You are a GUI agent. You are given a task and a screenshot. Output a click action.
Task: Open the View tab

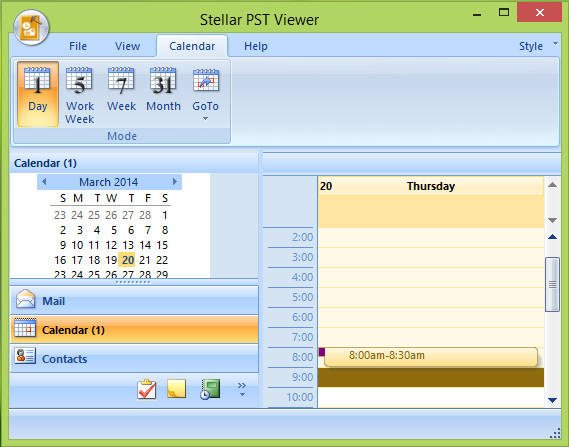pos(127,46)
